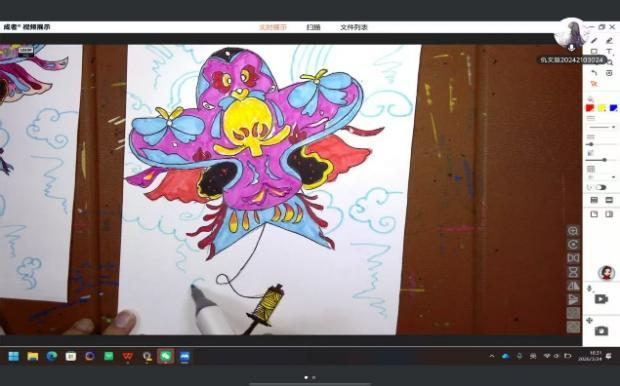
Task: Click the second split layout icon
Action: coord(609,201)
